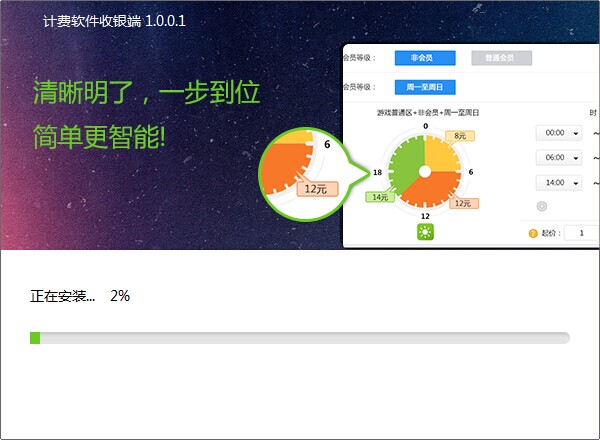Click the small 12元 orange label on chart

tap(464, 203)
